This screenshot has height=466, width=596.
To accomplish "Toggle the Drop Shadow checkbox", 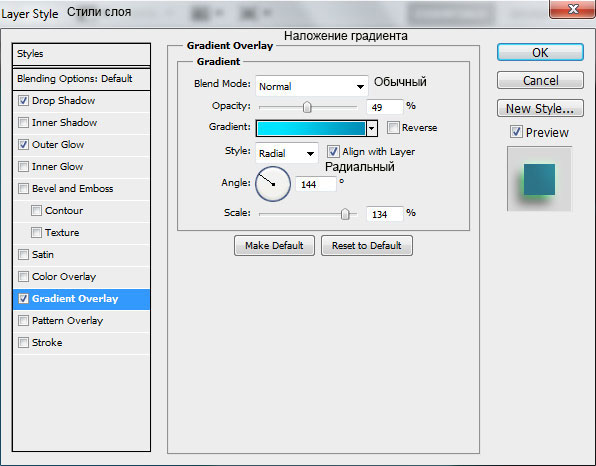I will tap(23, 101).
